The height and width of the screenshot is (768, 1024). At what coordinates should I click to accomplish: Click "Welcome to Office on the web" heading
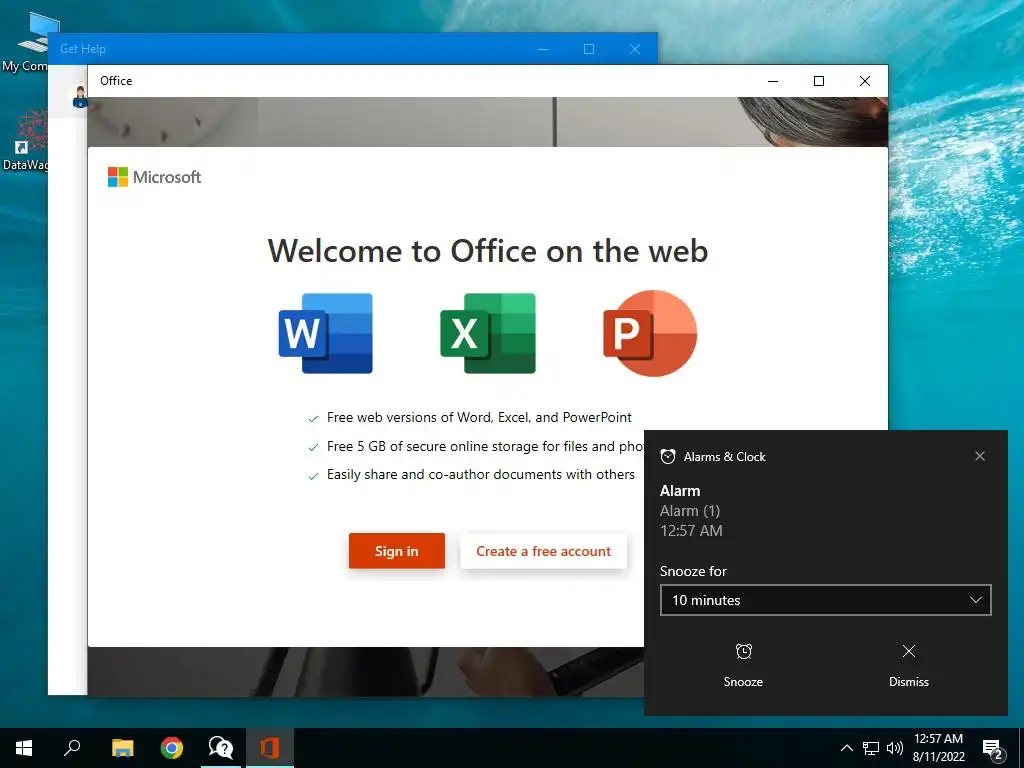pos(488,251)
